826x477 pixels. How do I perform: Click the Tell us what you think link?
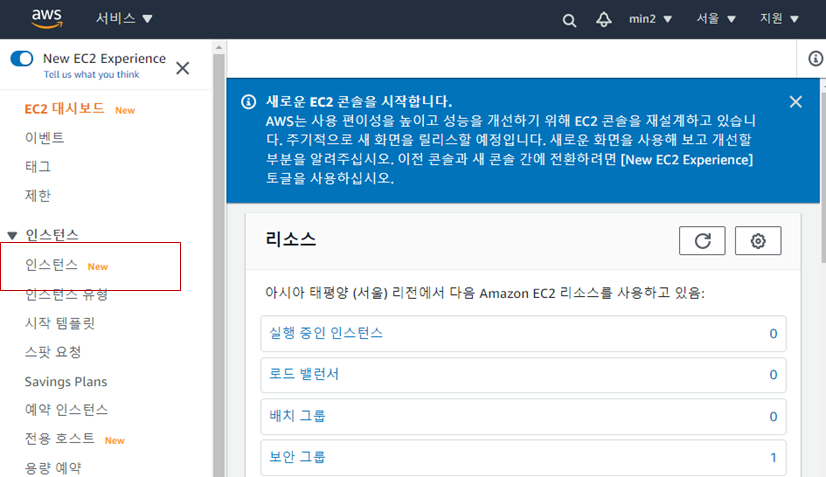[x=91, y=75]
